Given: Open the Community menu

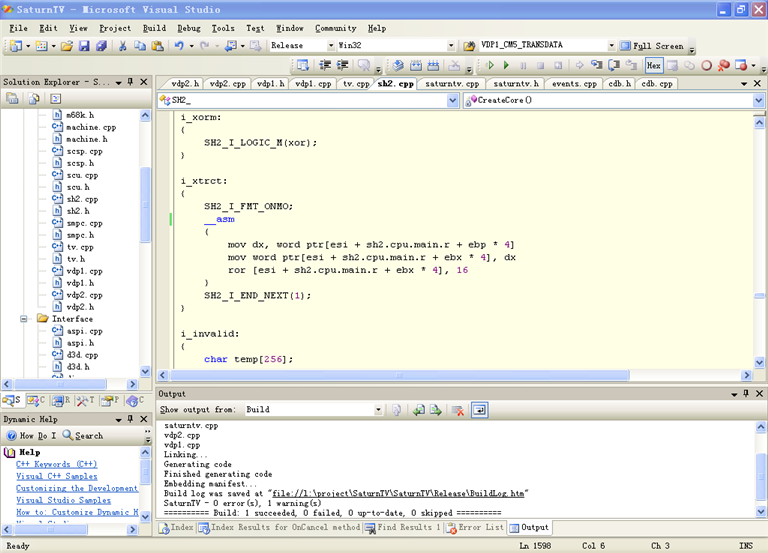Looking at the screenshot, I should [x=336, y=28].
